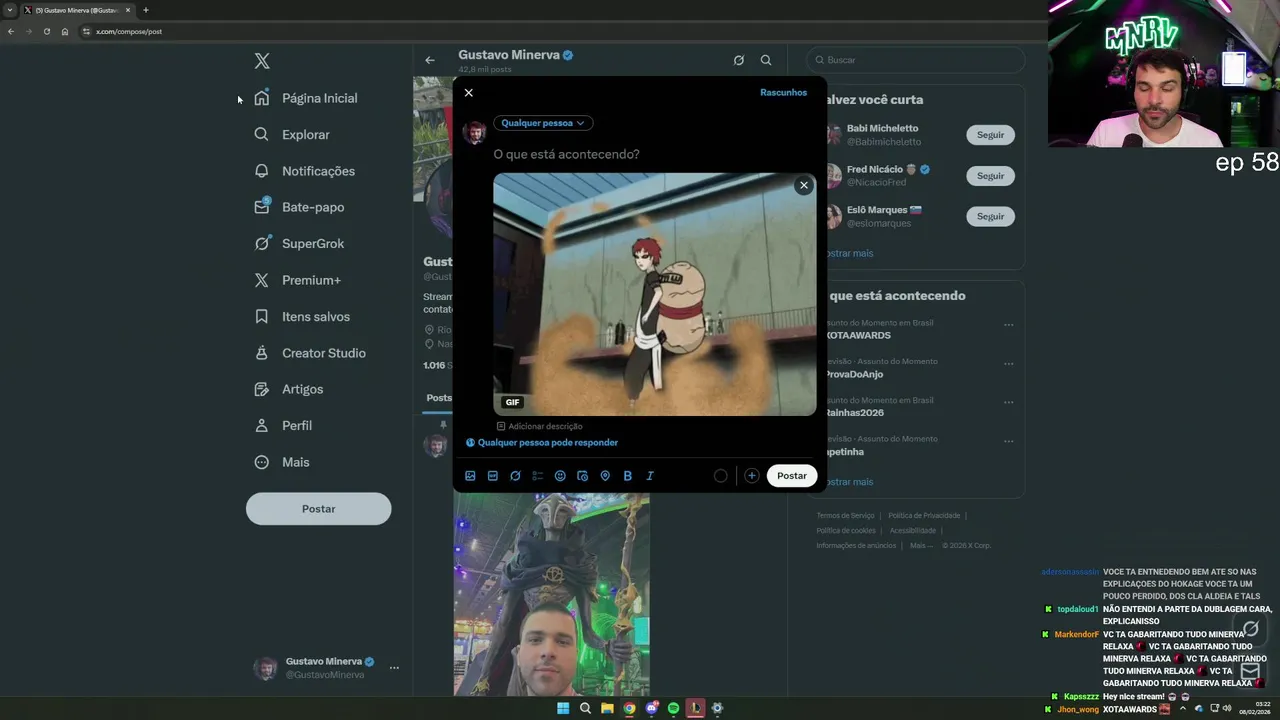Open Notificações in the sidebar
Screen dimensions: 1280x720
(305, 171)
